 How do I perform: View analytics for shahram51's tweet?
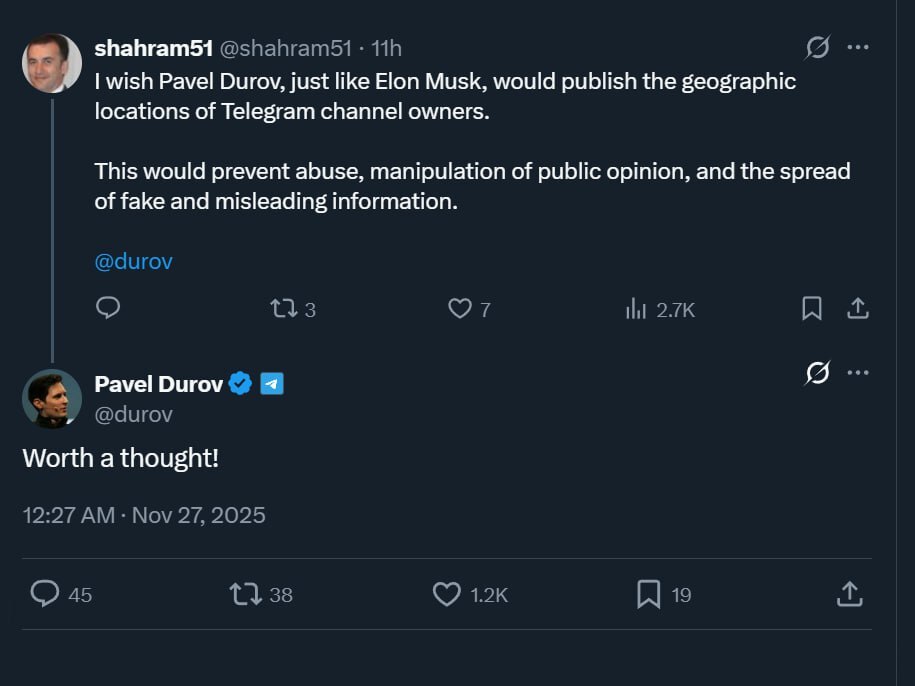pyautogui.click(x=636, y=309)
